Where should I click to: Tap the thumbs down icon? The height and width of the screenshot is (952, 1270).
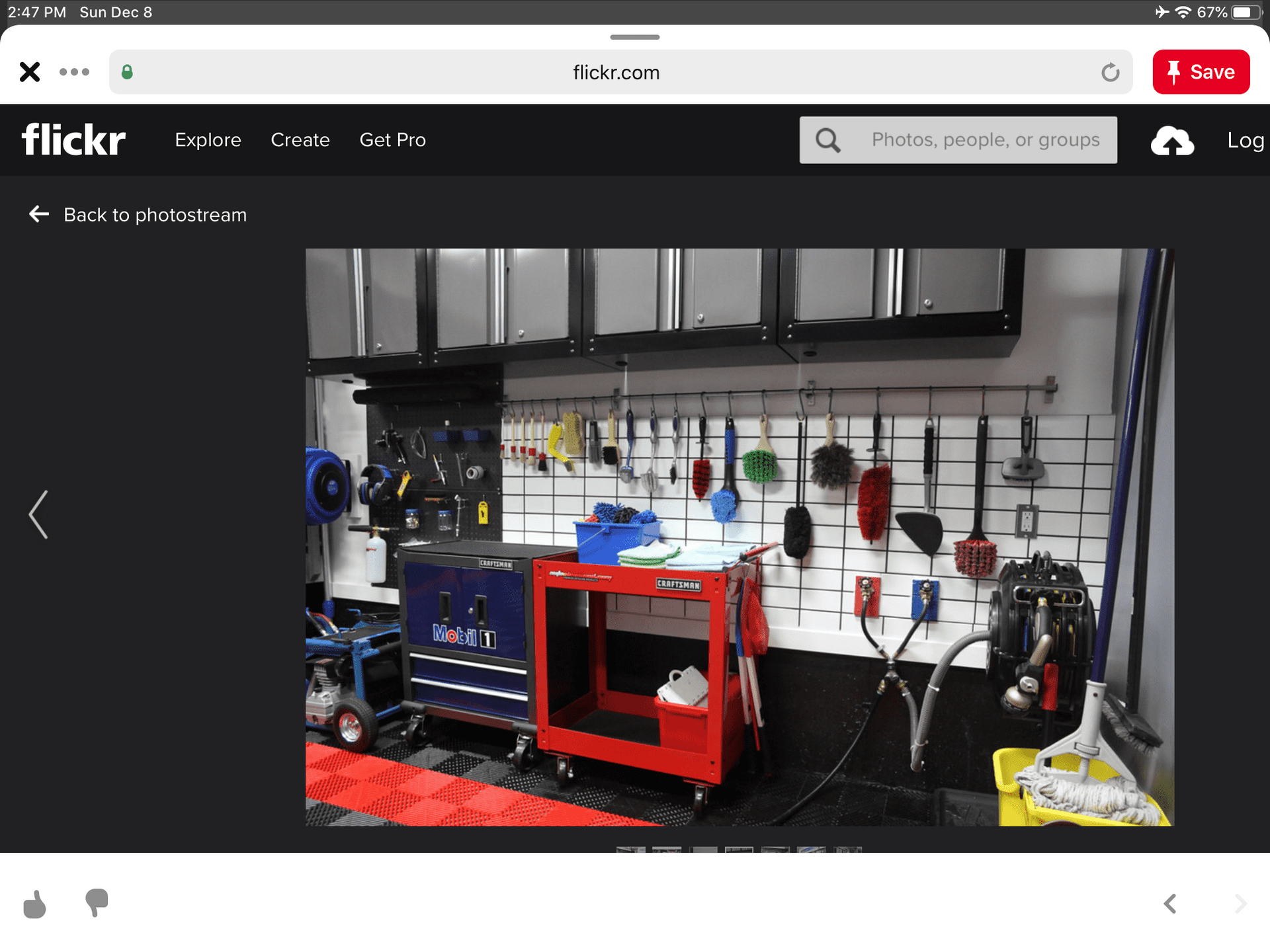[x=97, y=902]
